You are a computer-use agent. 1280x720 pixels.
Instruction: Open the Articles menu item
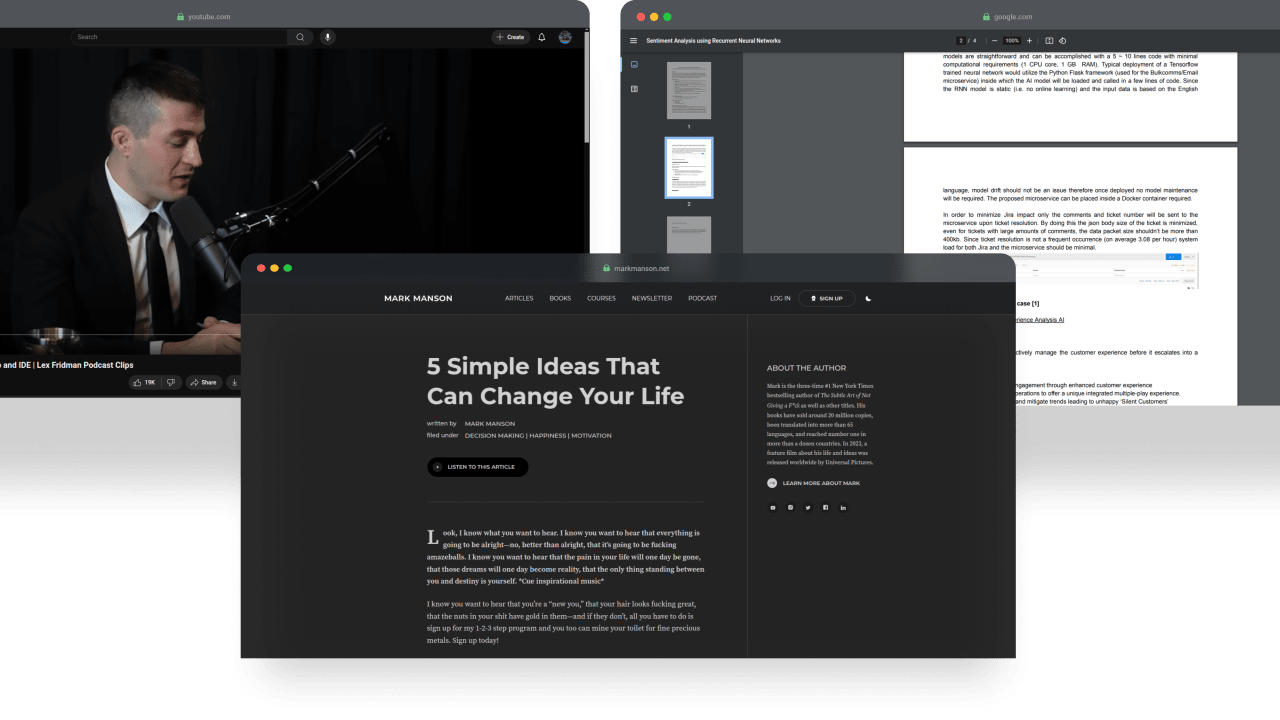(519, 298)
